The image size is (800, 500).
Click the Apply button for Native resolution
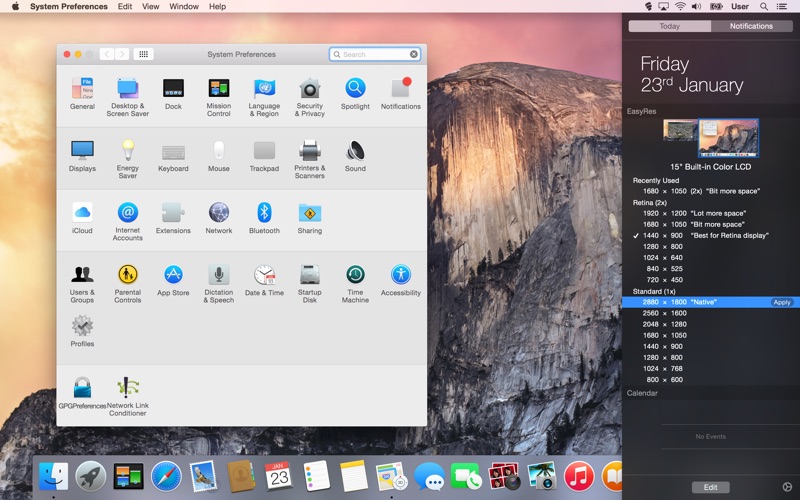pyautogui.click(x=781, y=302)
